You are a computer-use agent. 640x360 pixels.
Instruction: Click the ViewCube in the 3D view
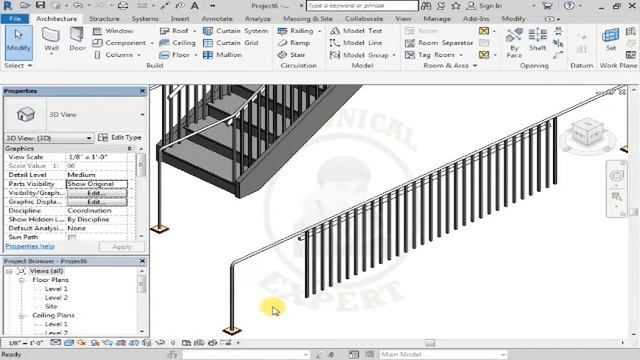click(587, 133)
